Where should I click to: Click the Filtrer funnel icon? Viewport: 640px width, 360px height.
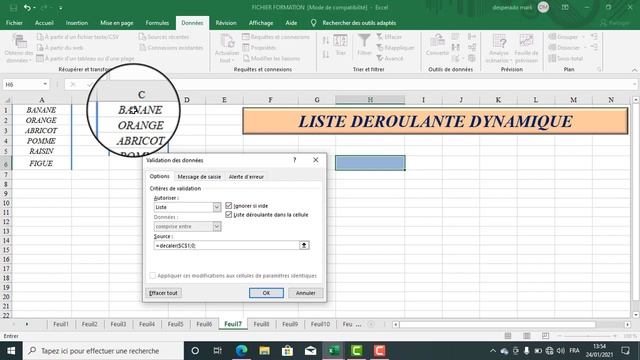tap(364, 41)
